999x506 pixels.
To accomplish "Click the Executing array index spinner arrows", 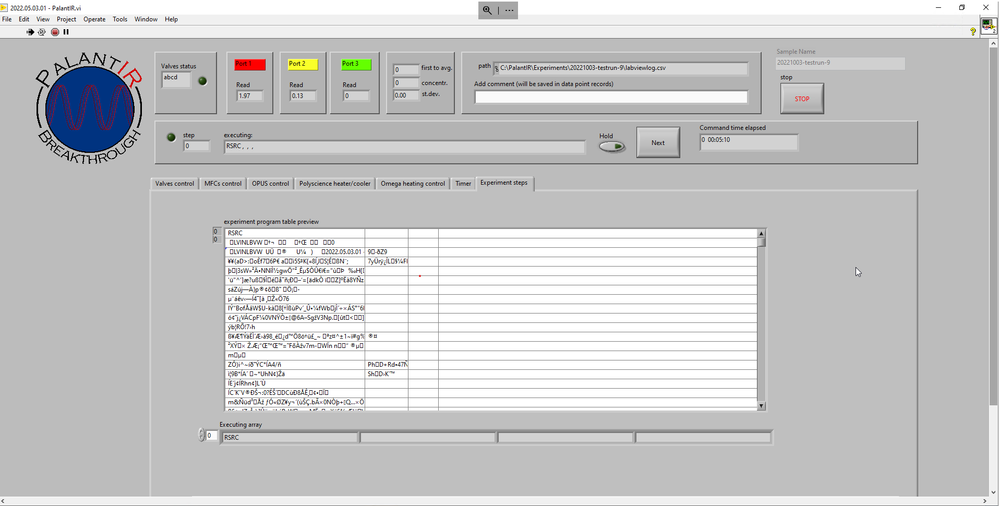I will [202, 435].
